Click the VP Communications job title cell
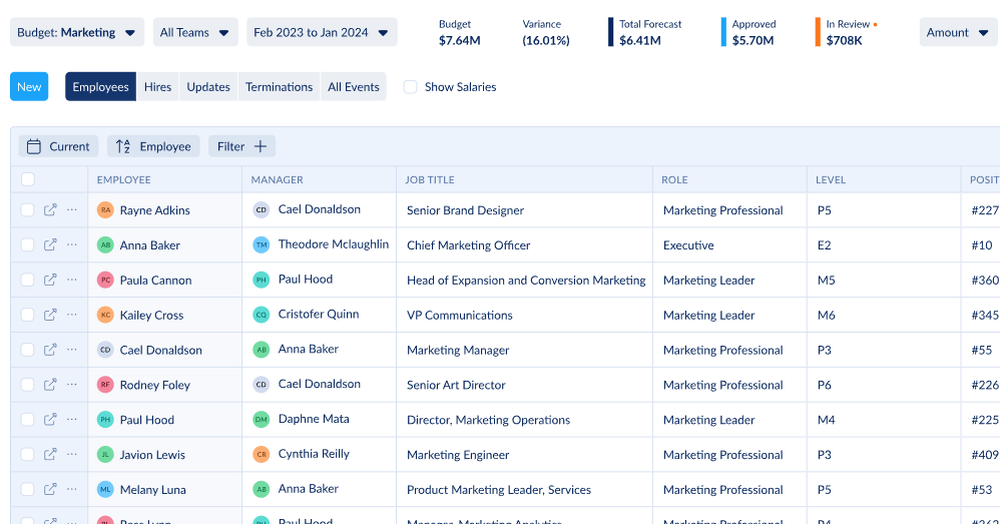This screenshot has height=524, width=1000. (524, 315)
